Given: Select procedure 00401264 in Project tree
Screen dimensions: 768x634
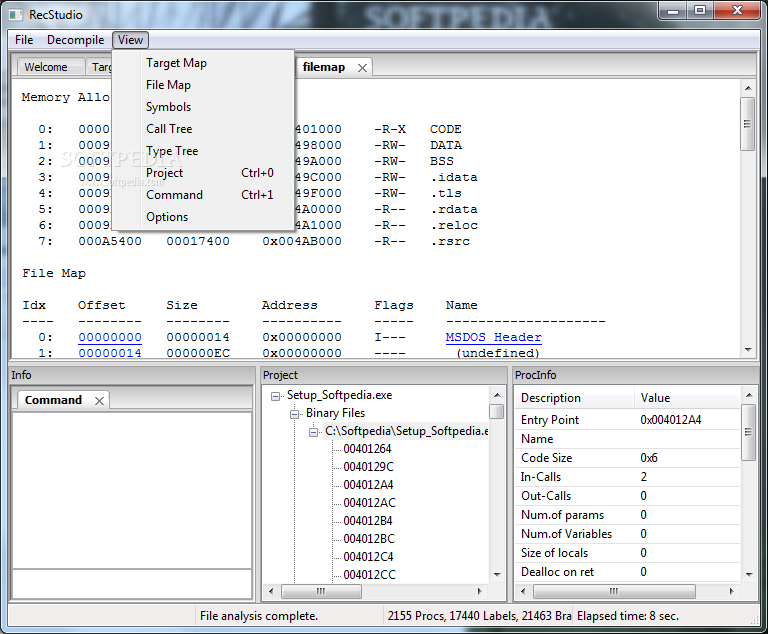Looking at the screenshot, I should point(367,449).
